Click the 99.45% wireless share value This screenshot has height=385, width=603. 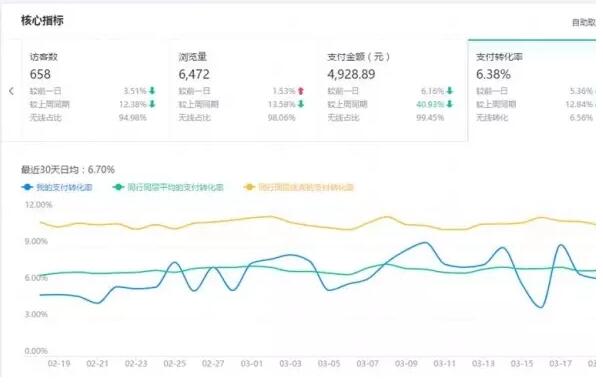430,117
